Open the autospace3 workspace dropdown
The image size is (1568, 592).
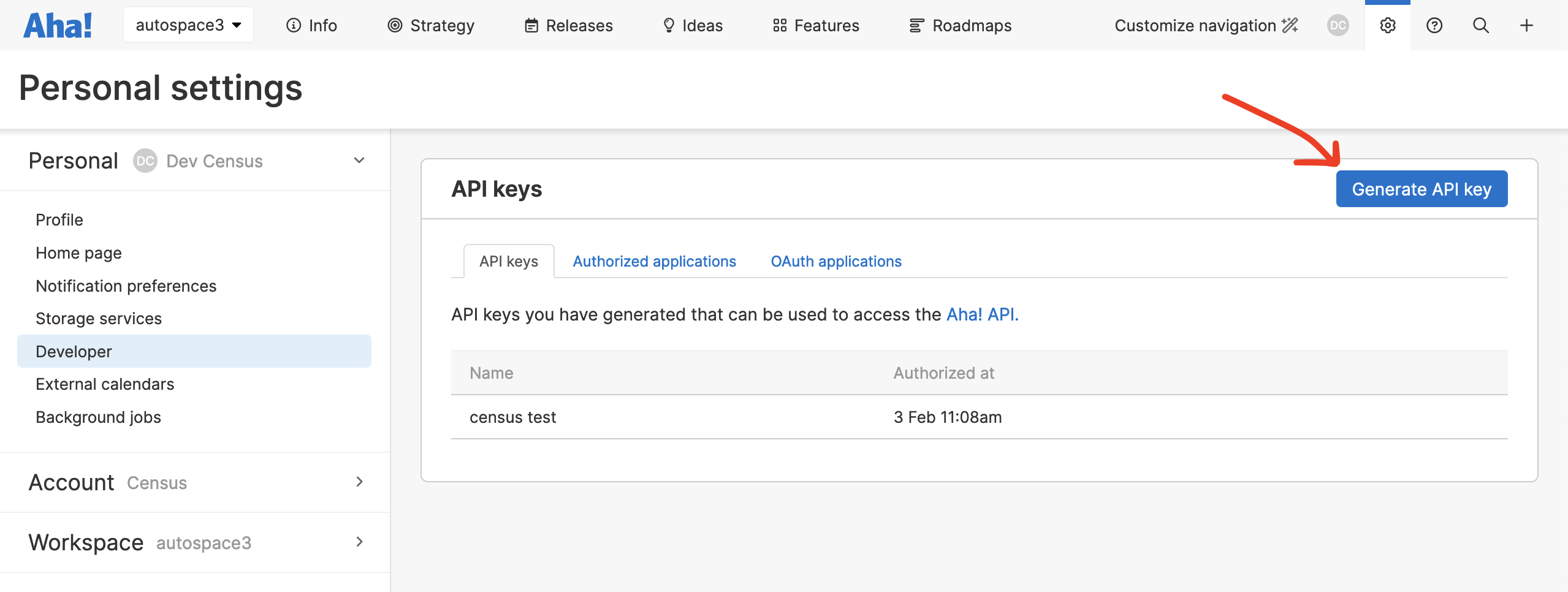[x=188, y=25]
